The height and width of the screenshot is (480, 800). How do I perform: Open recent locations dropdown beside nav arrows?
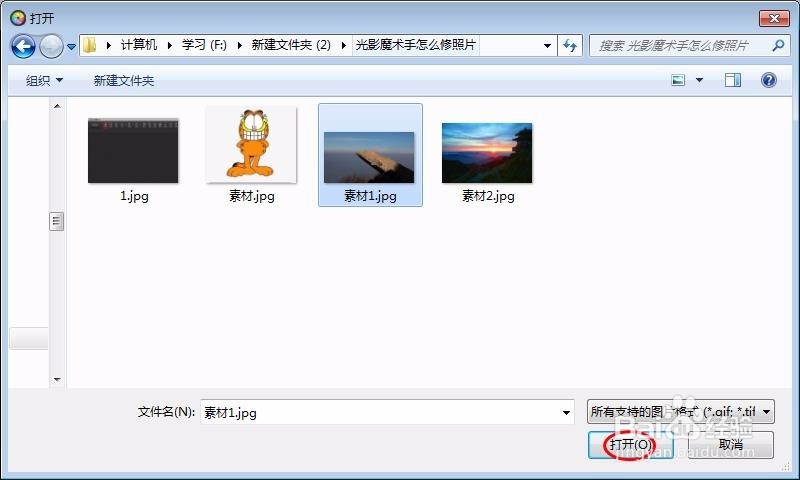click(71, 47)
